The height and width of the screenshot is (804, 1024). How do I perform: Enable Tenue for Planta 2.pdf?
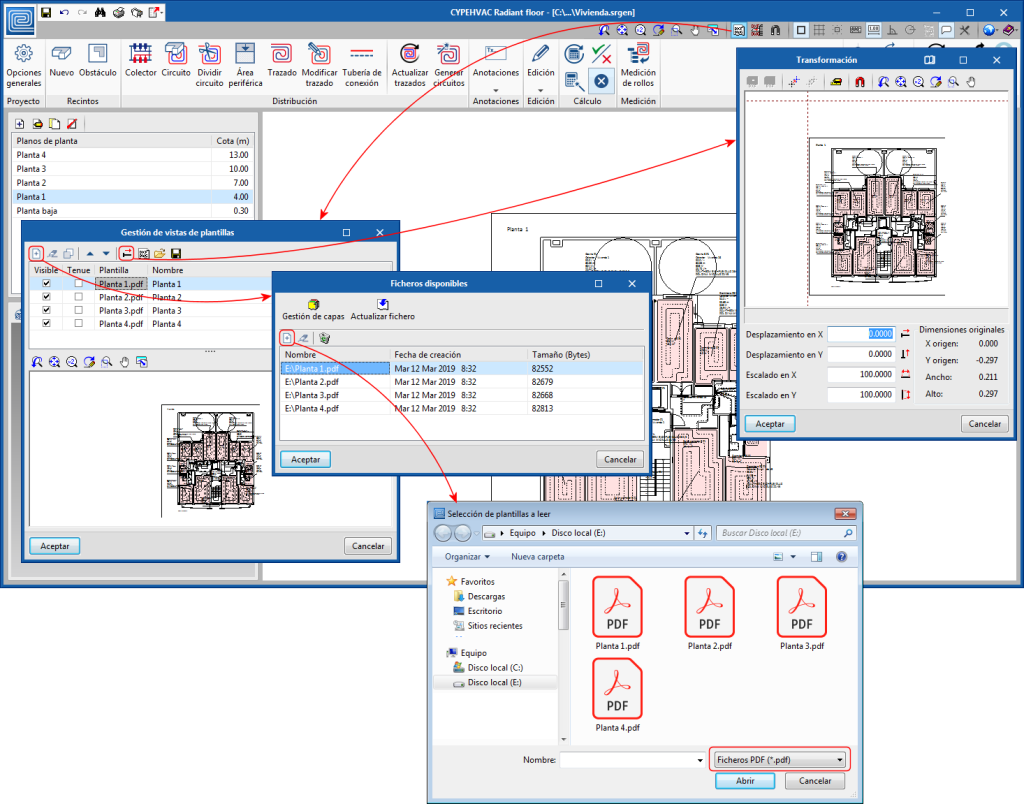pyautogui.click(x=78, y=297)
